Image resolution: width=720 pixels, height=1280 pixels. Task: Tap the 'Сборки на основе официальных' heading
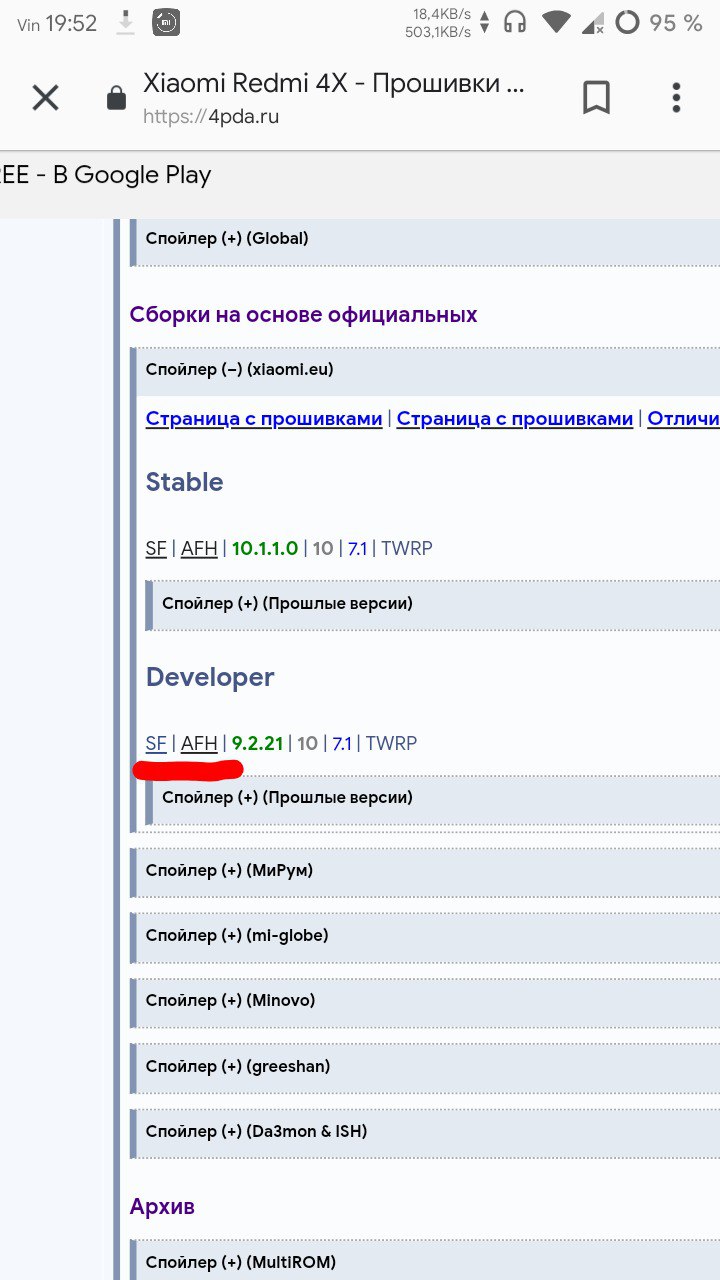point(303,314)
